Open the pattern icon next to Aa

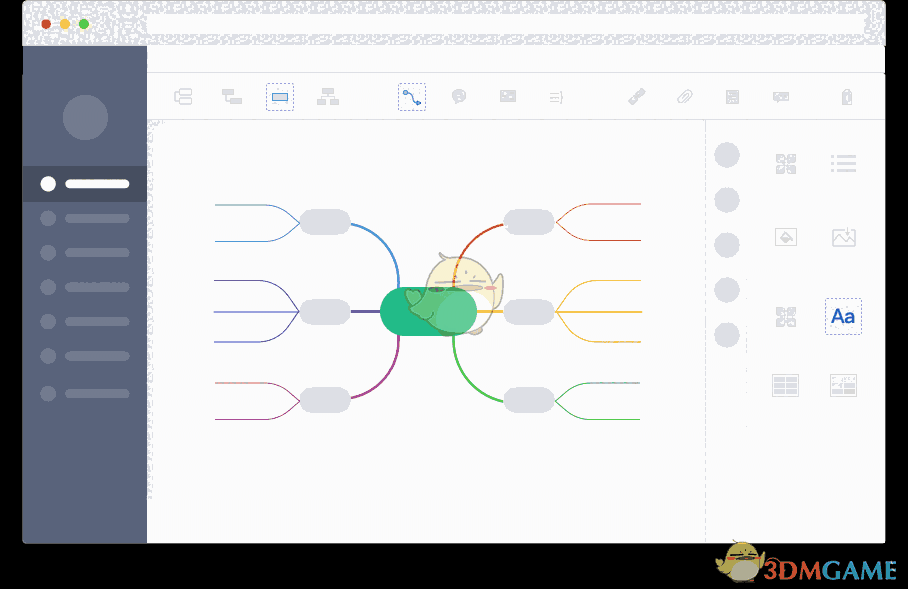coord(786,317)
